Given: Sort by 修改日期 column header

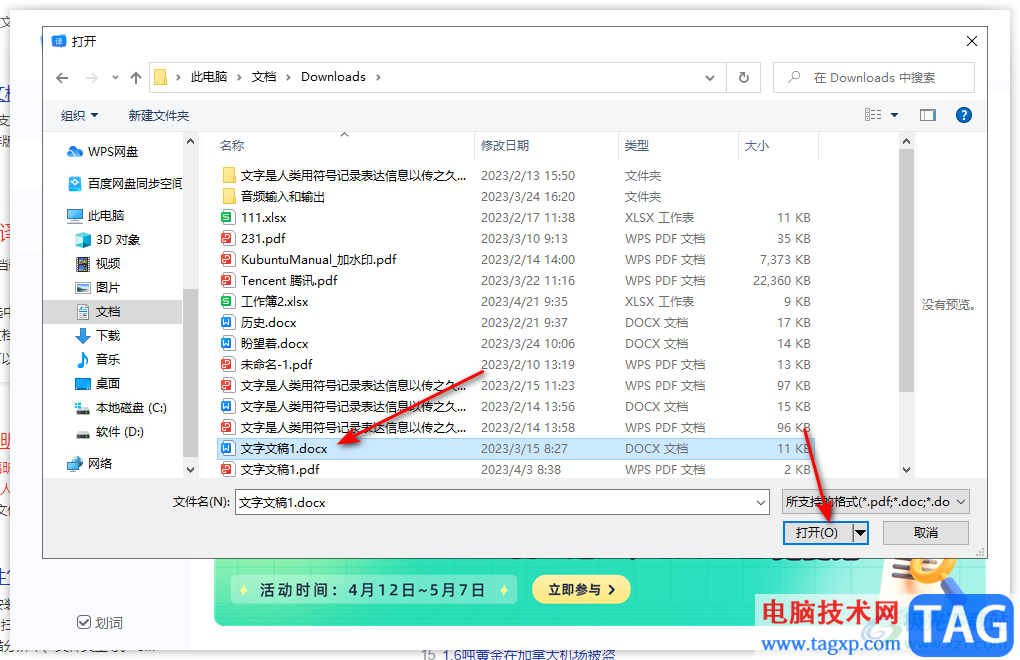Looking at the screenshot, I should 546,146.
